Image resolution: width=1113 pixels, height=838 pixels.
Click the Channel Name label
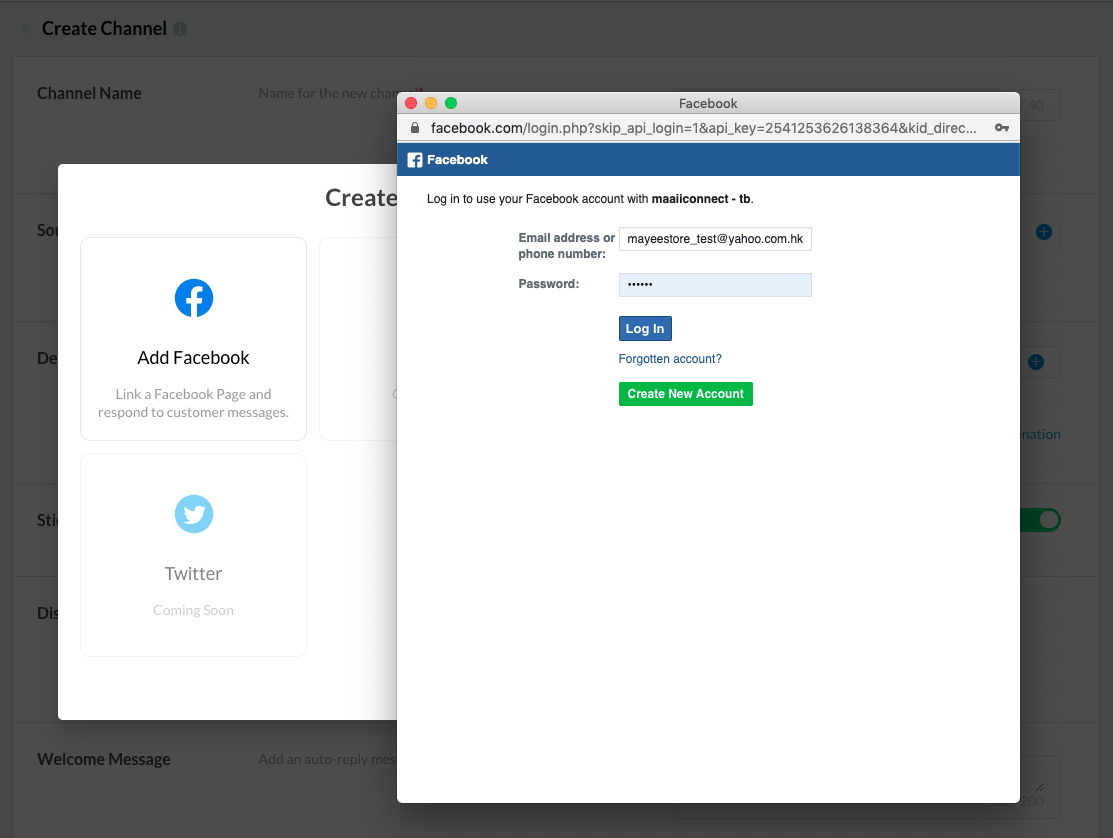coord(89,94)
